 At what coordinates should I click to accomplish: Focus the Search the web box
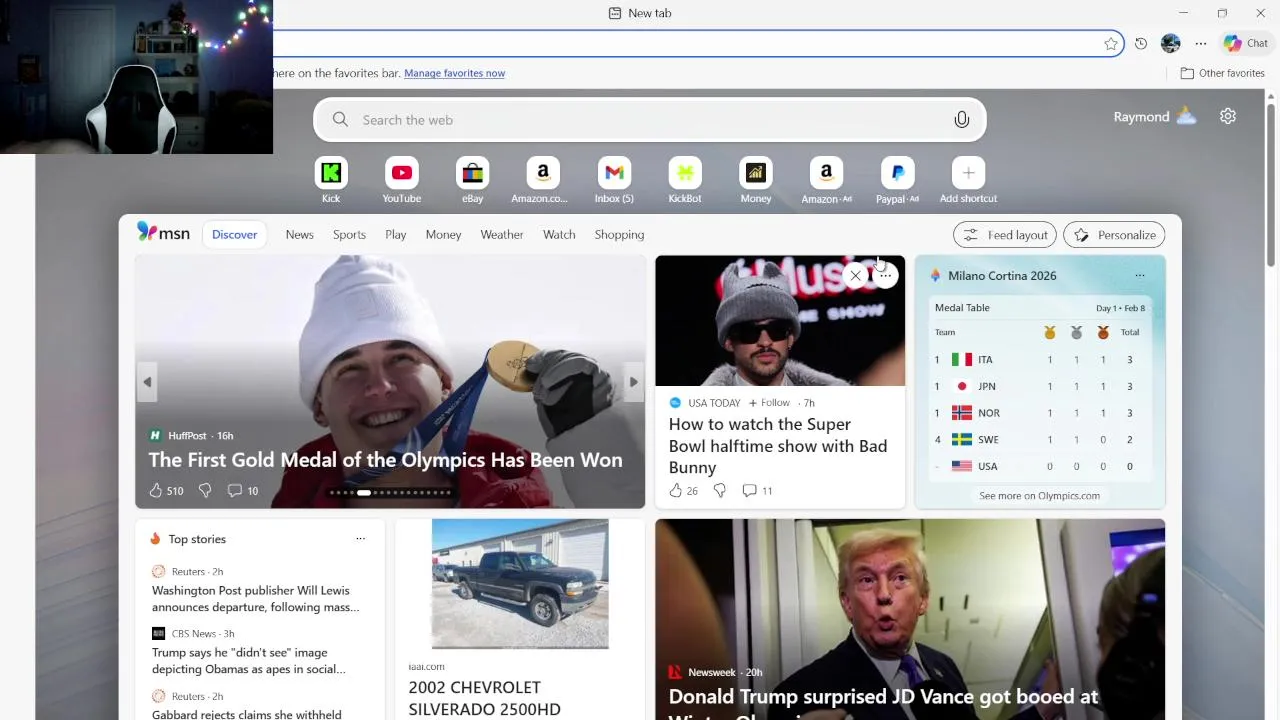pyautogui.click(x=650, y=120)
